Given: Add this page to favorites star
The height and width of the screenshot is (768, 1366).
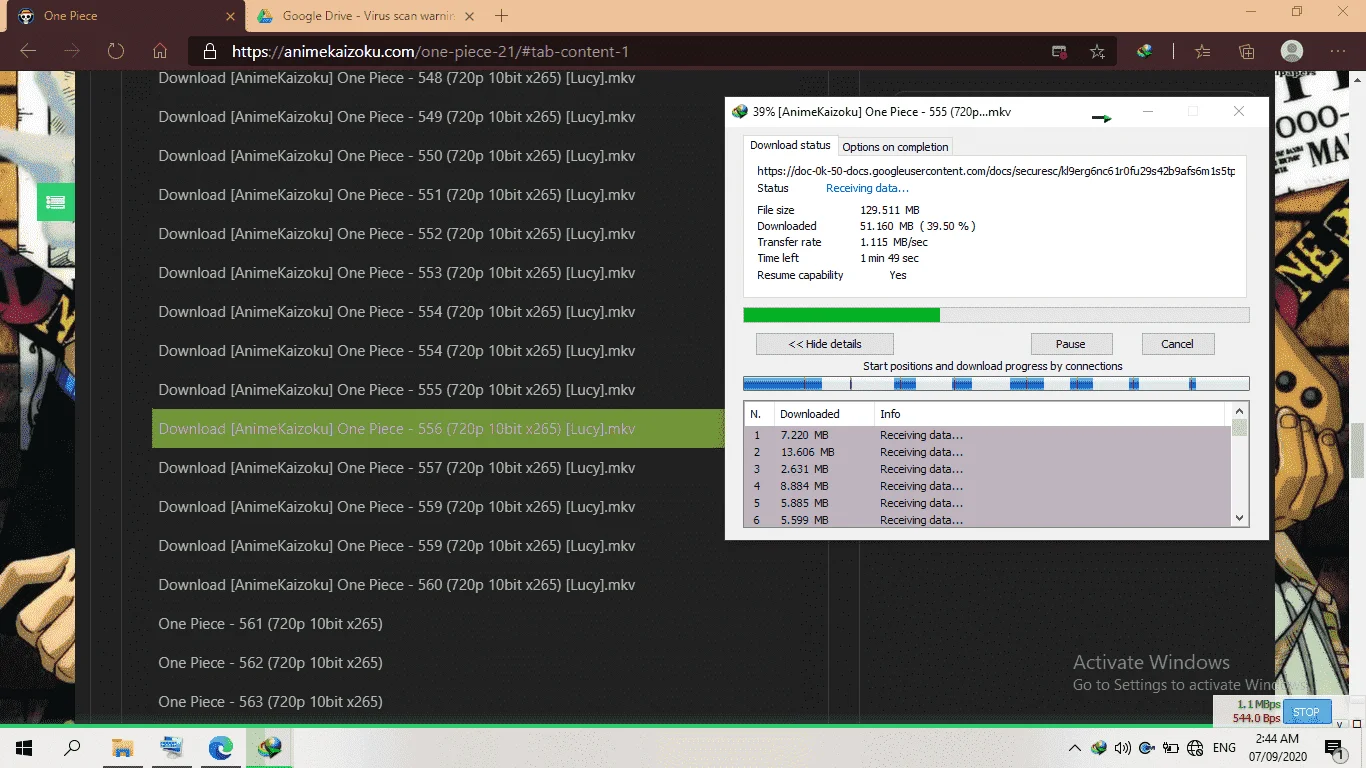Looking at the screenshot, I should [x=1097, y=52].
